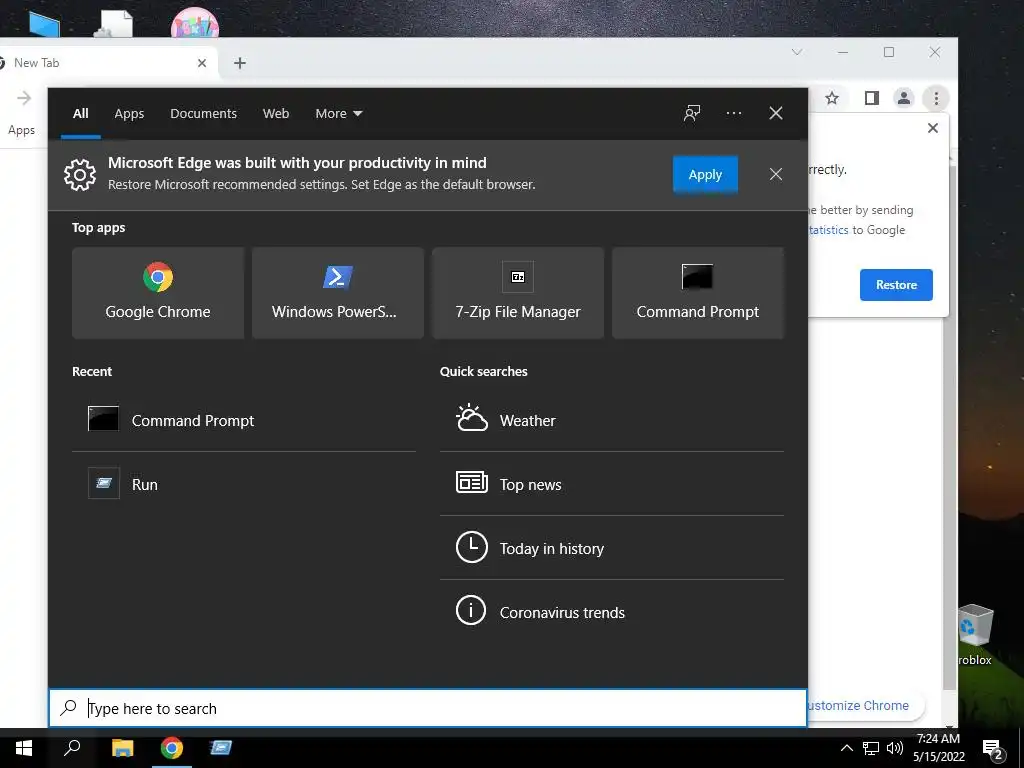Screen dimensions: 1024x768
Task: Toggle Chrome side panel icon
Action: coord(871,98)
